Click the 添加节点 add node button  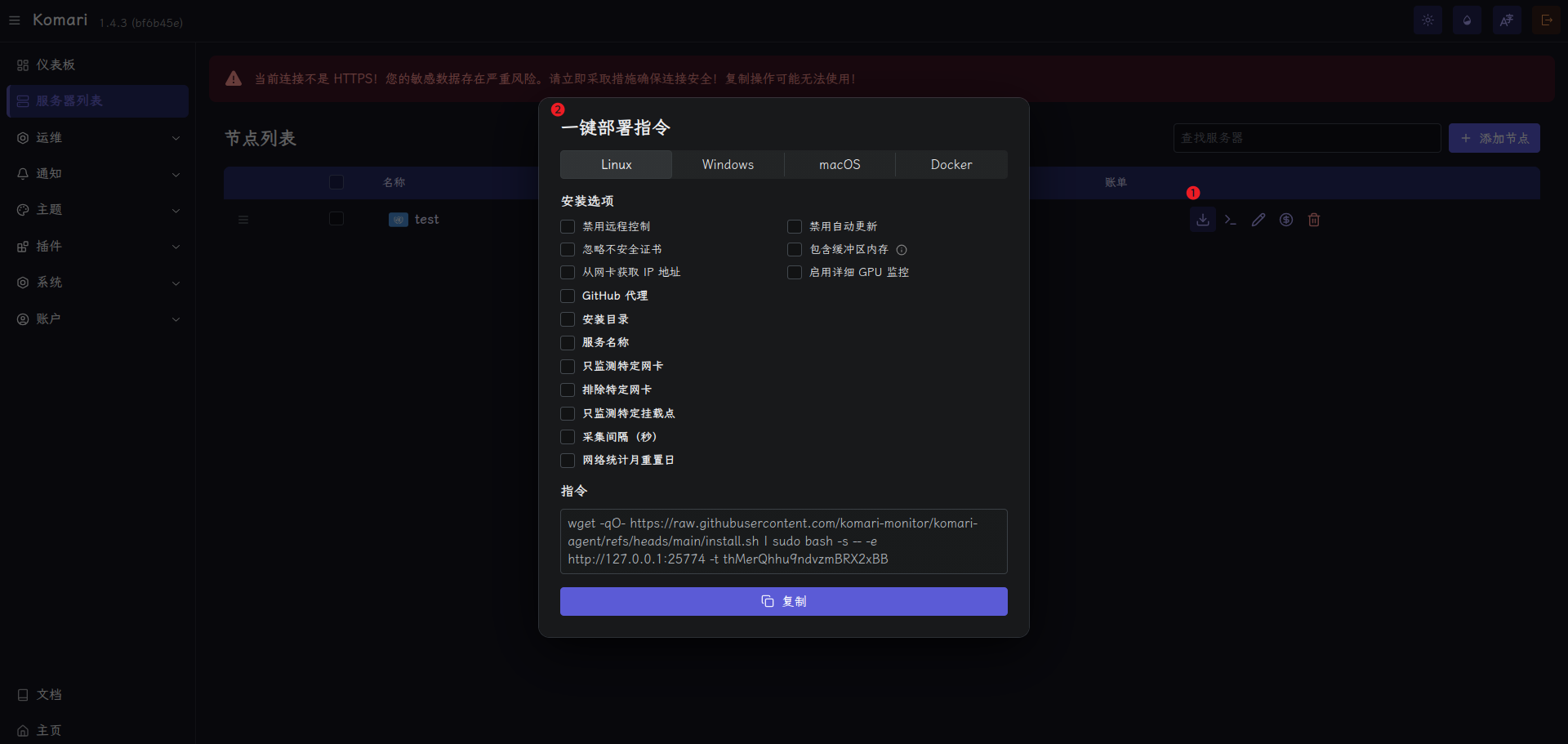click(x=1494, y=138)
